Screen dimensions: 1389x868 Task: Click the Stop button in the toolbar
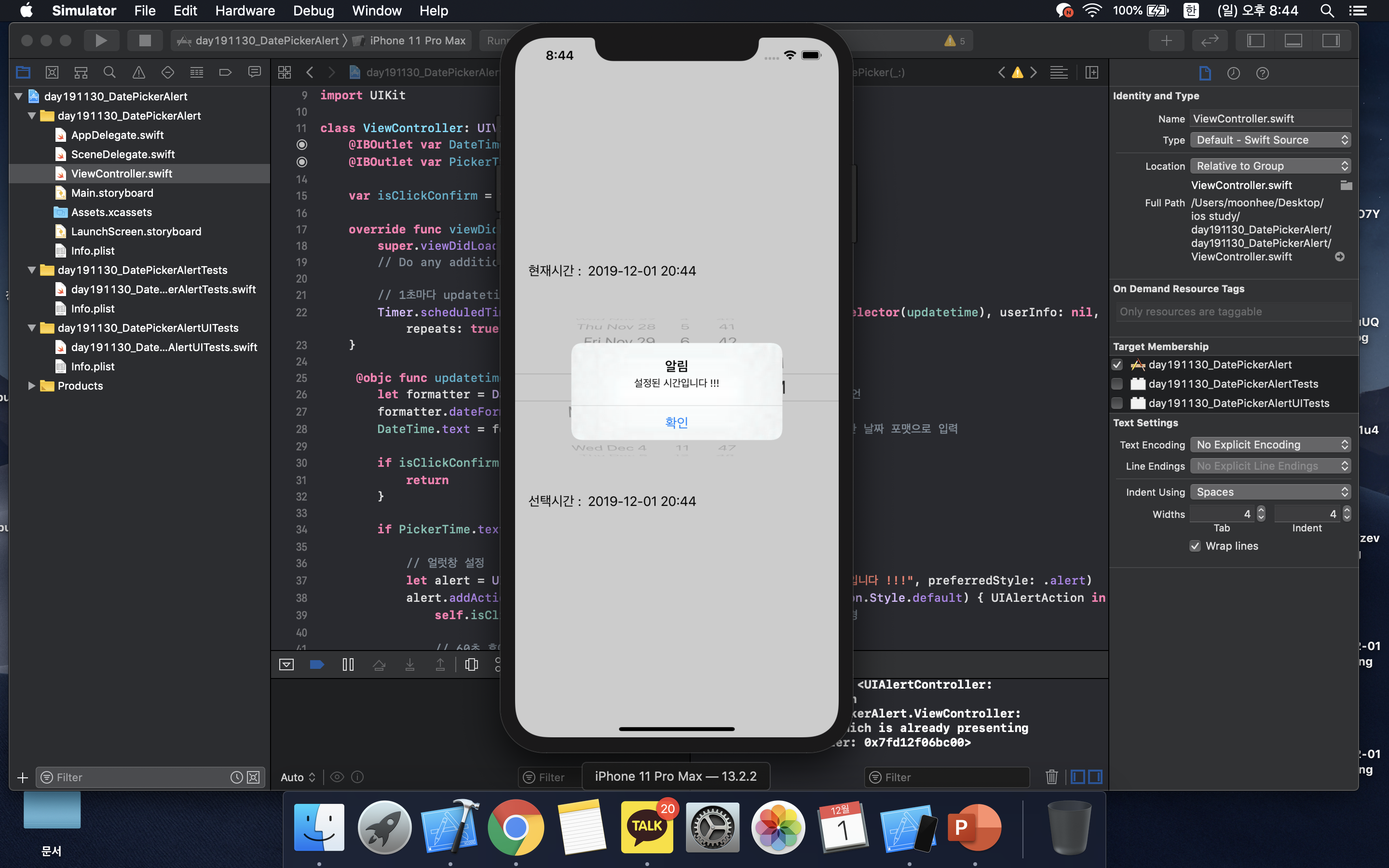coord(145,41)
